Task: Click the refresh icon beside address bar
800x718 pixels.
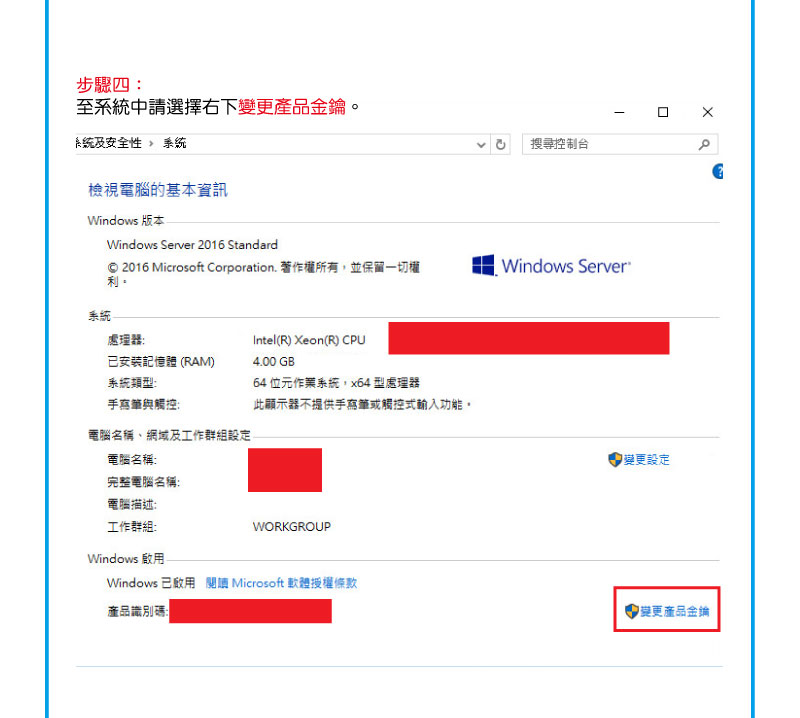Action: pyautogui.click(x=501, y=144)
